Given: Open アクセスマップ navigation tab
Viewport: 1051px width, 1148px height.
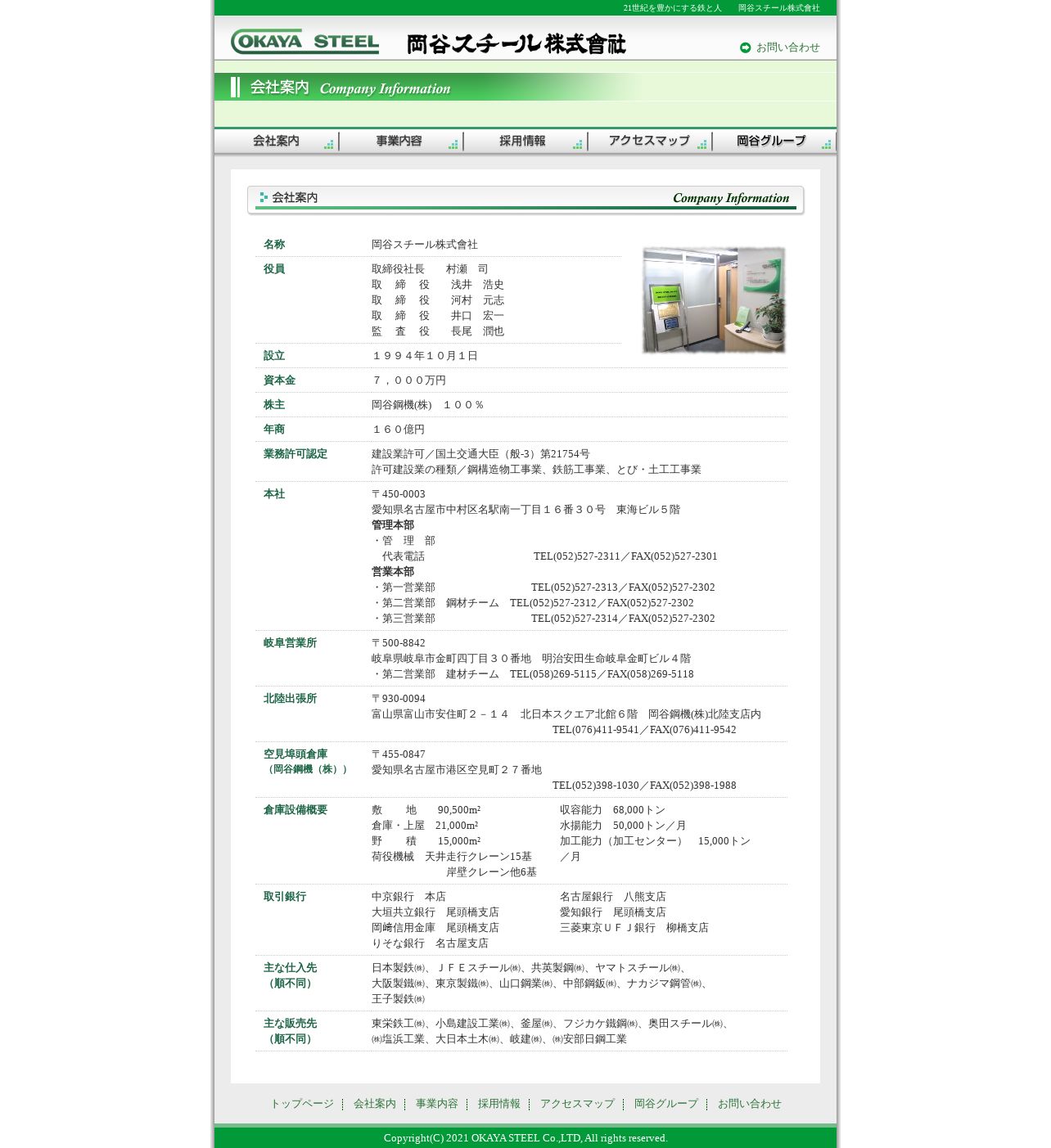Looking at the screenshot, I should click(650, 141).
